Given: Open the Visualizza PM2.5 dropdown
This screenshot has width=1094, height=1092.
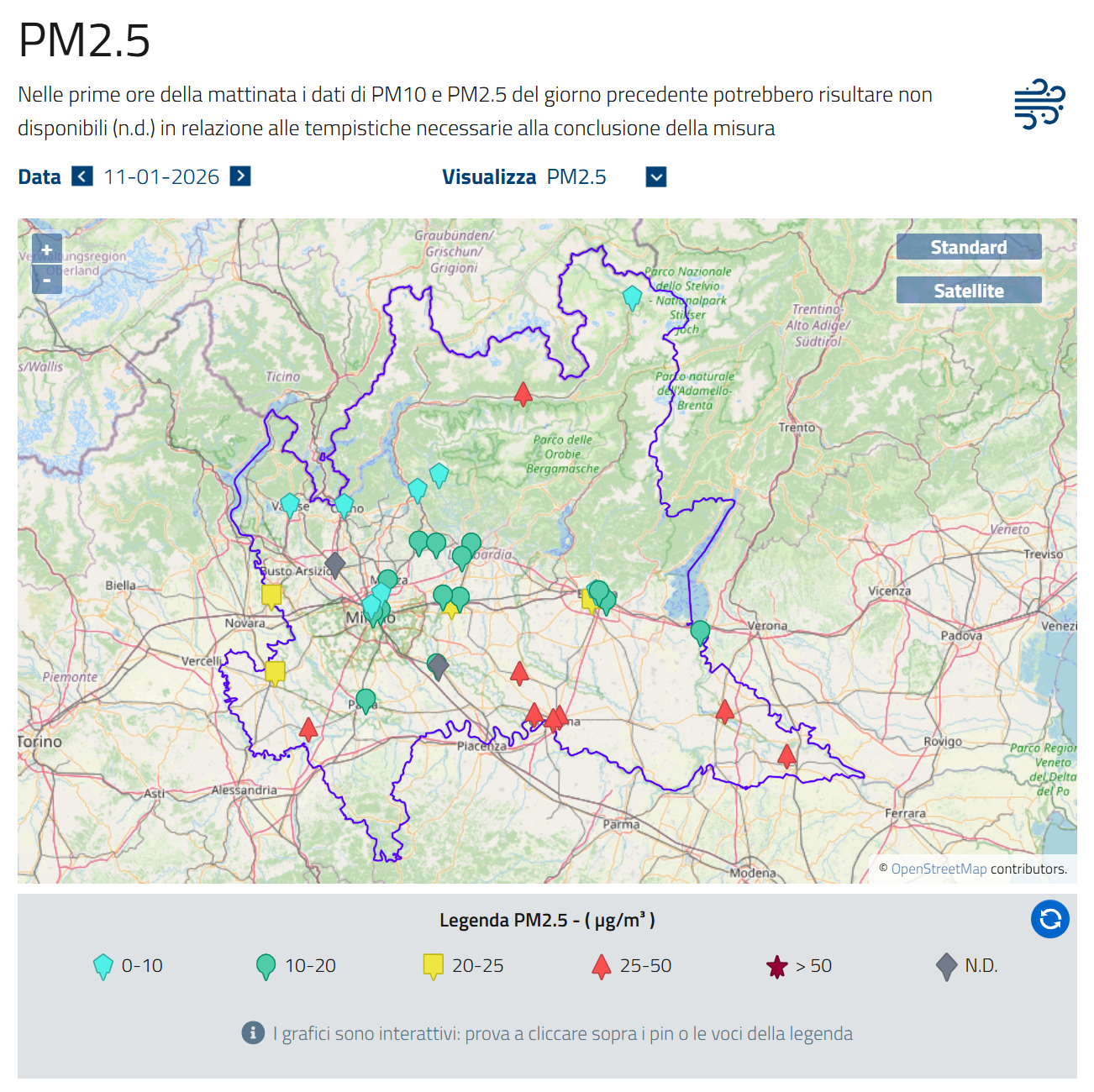Looking at the screenshot, I should click(x=656, y=177).
